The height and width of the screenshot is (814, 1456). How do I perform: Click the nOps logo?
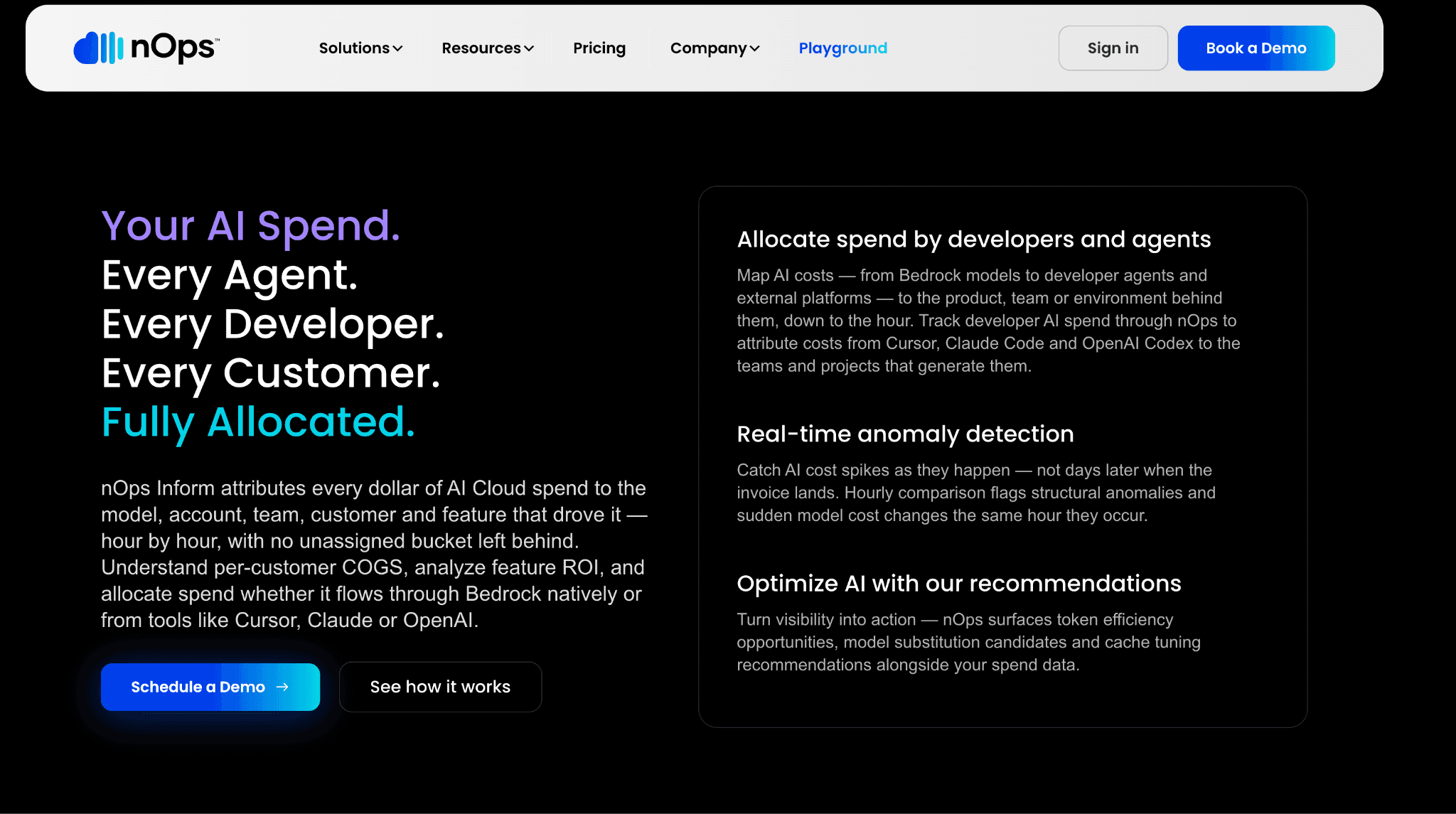click(x=146, y=48)
